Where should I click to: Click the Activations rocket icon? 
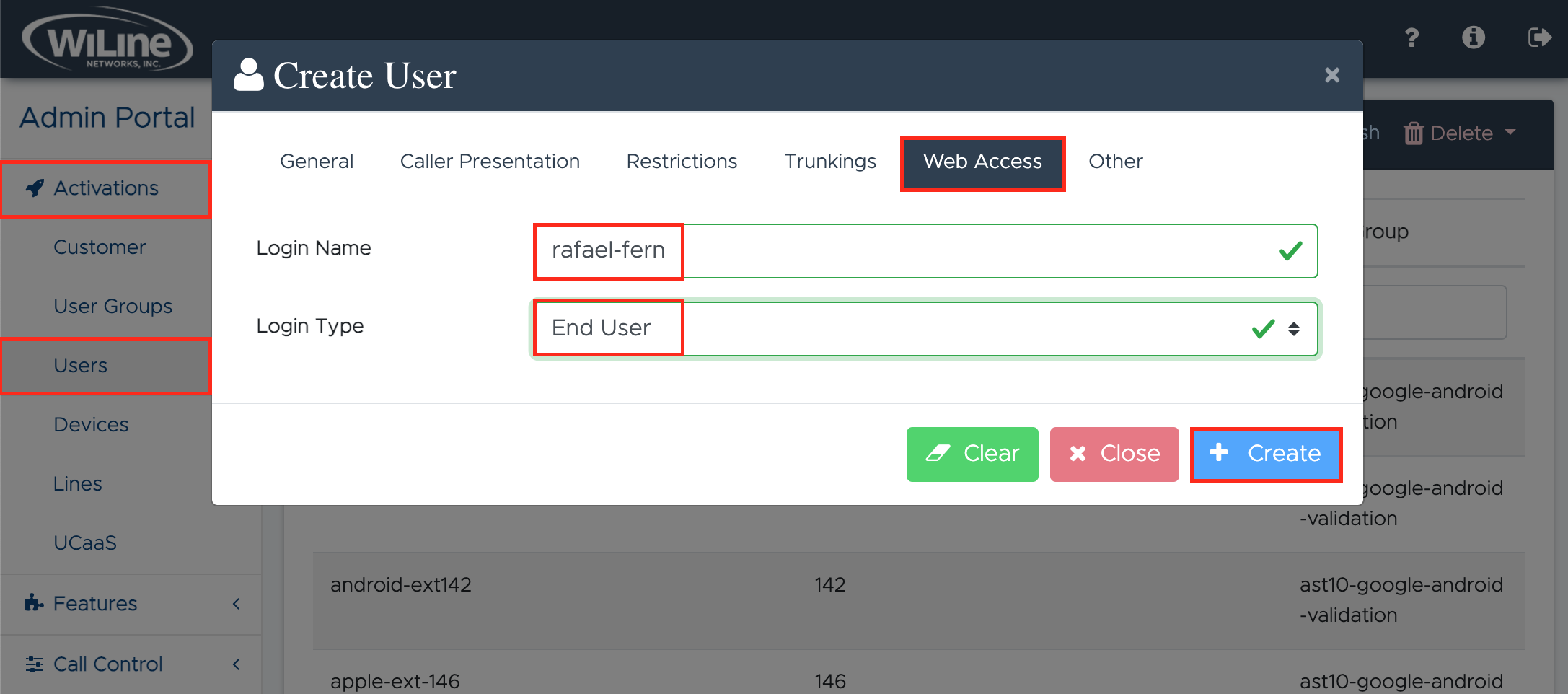click(35, 188)
